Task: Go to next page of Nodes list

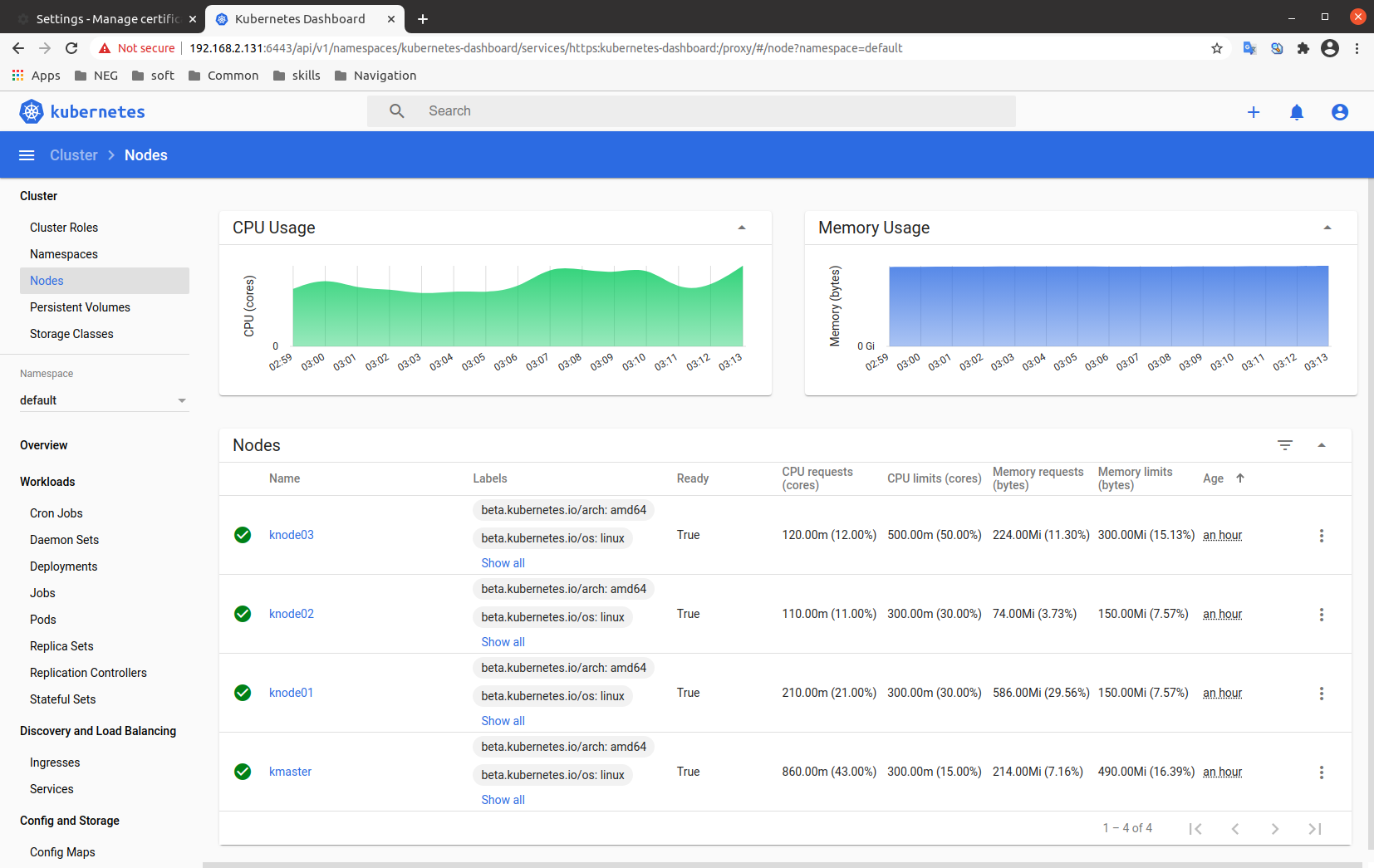Action: click(1275, 829)
